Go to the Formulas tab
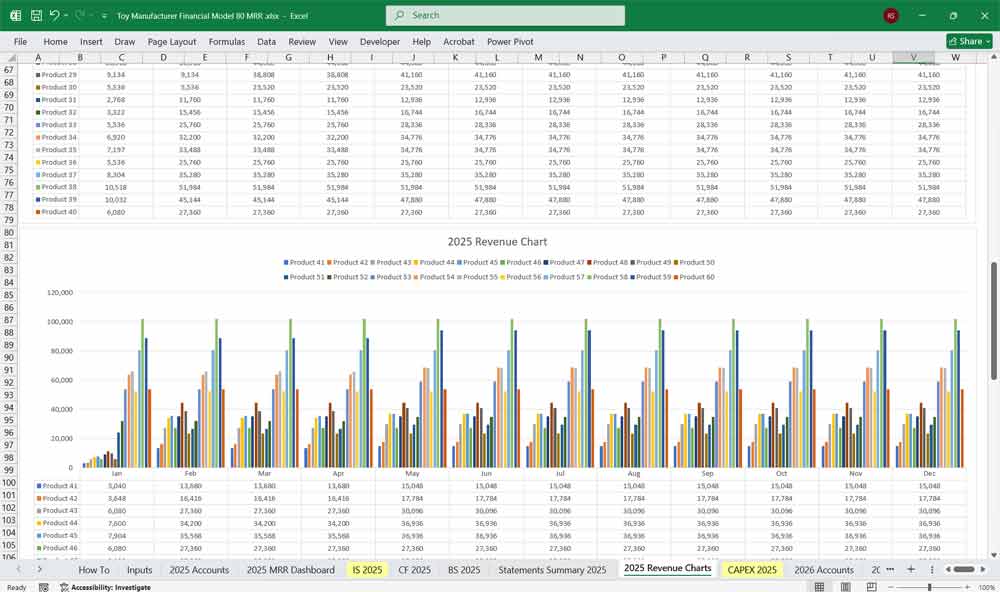This screenshot has height=592, width=1000. pos(226,41)
